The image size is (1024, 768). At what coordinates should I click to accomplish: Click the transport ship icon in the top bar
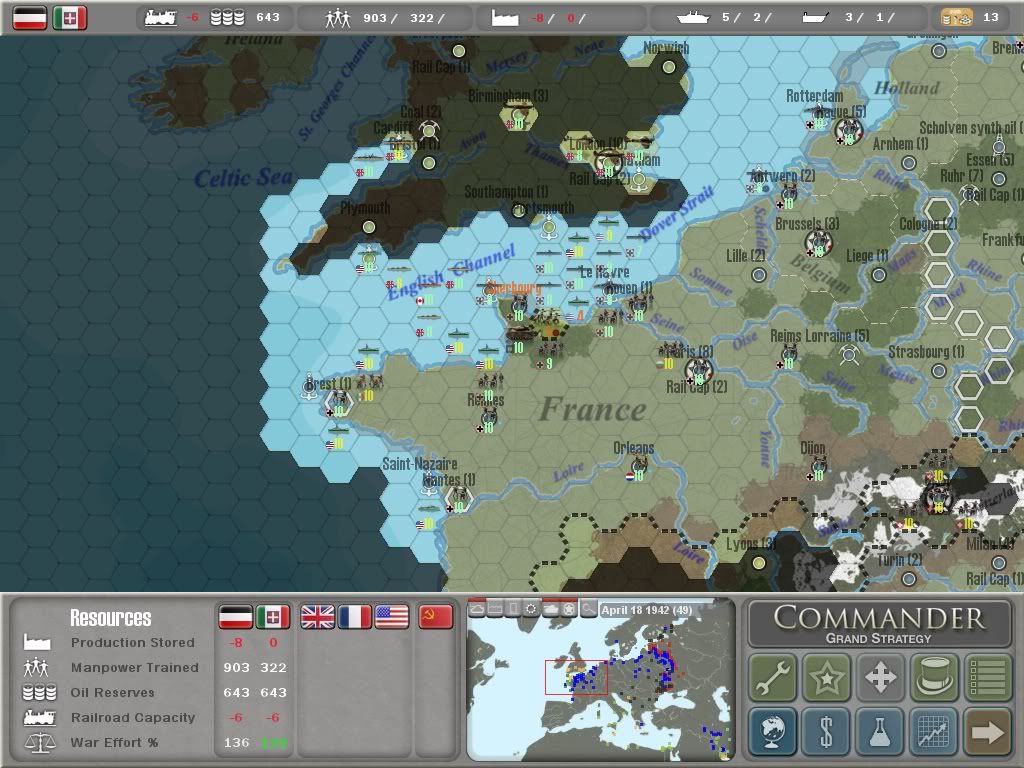816,18
